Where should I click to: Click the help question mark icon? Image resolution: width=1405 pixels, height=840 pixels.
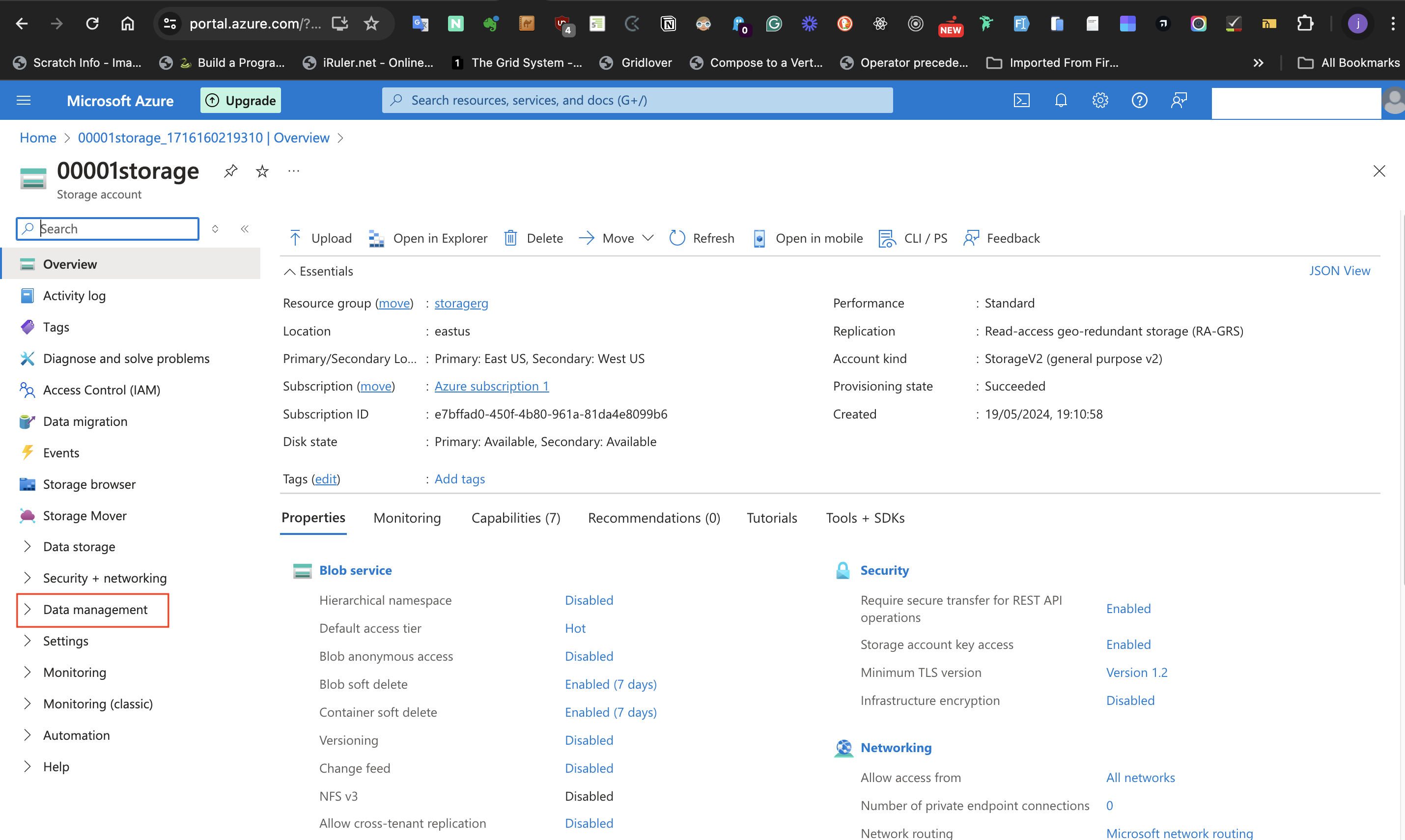(1139, 100)
